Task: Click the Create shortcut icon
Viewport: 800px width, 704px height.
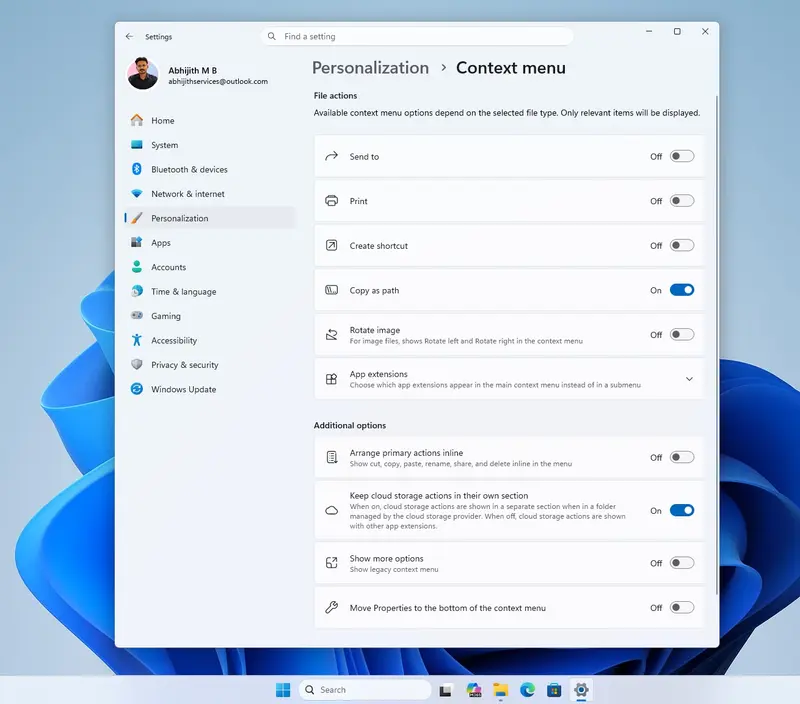Action: (332, 245)
